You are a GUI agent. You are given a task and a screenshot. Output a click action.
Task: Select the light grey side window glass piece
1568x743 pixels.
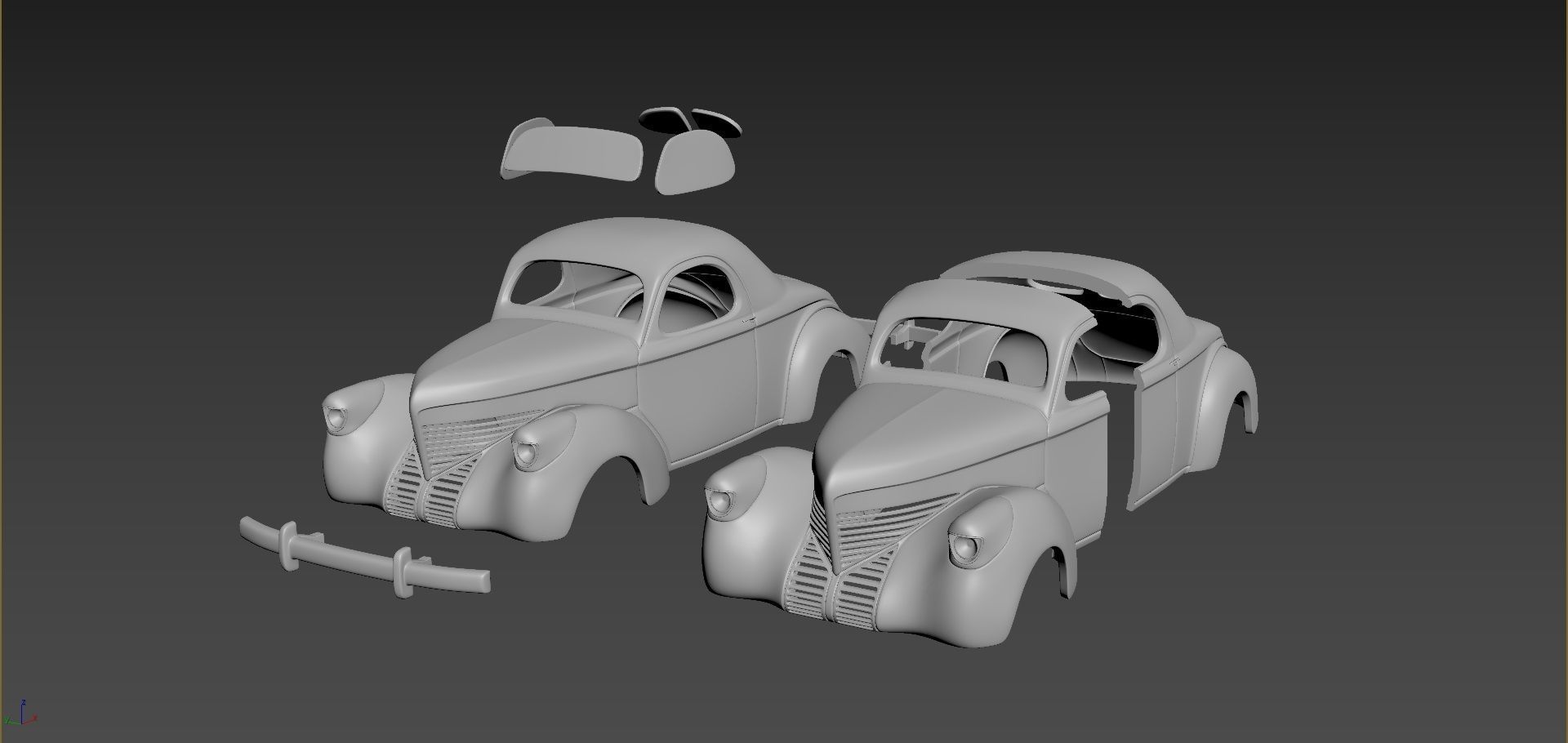(696, 162)
